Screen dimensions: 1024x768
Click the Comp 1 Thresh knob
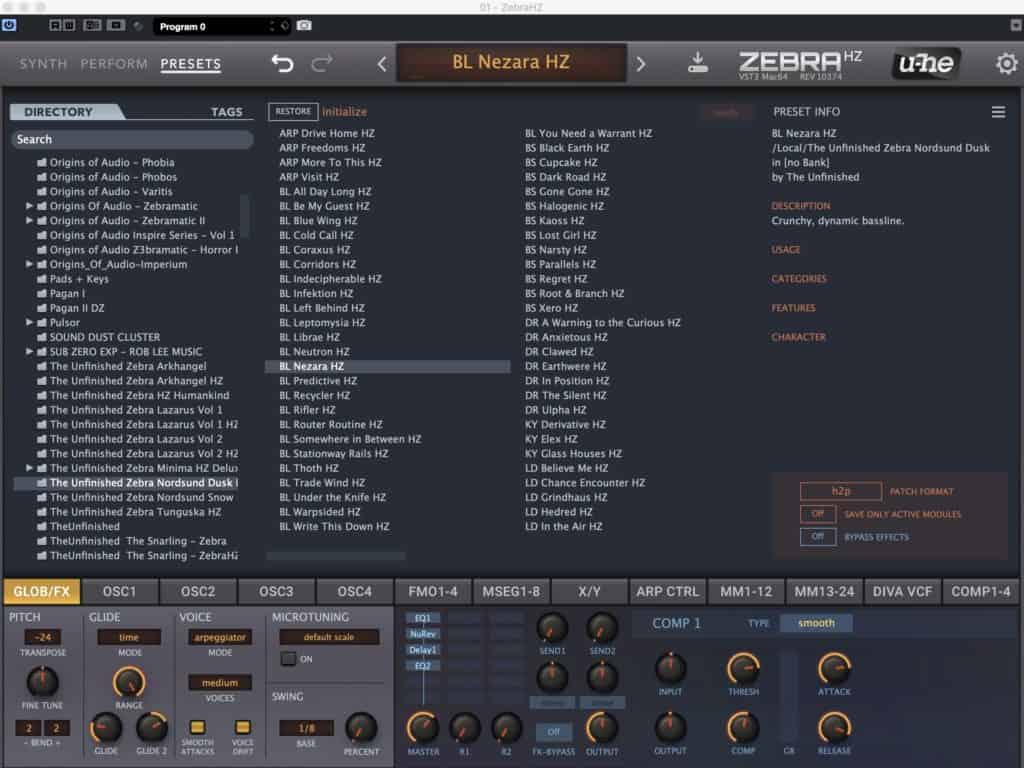743,669
